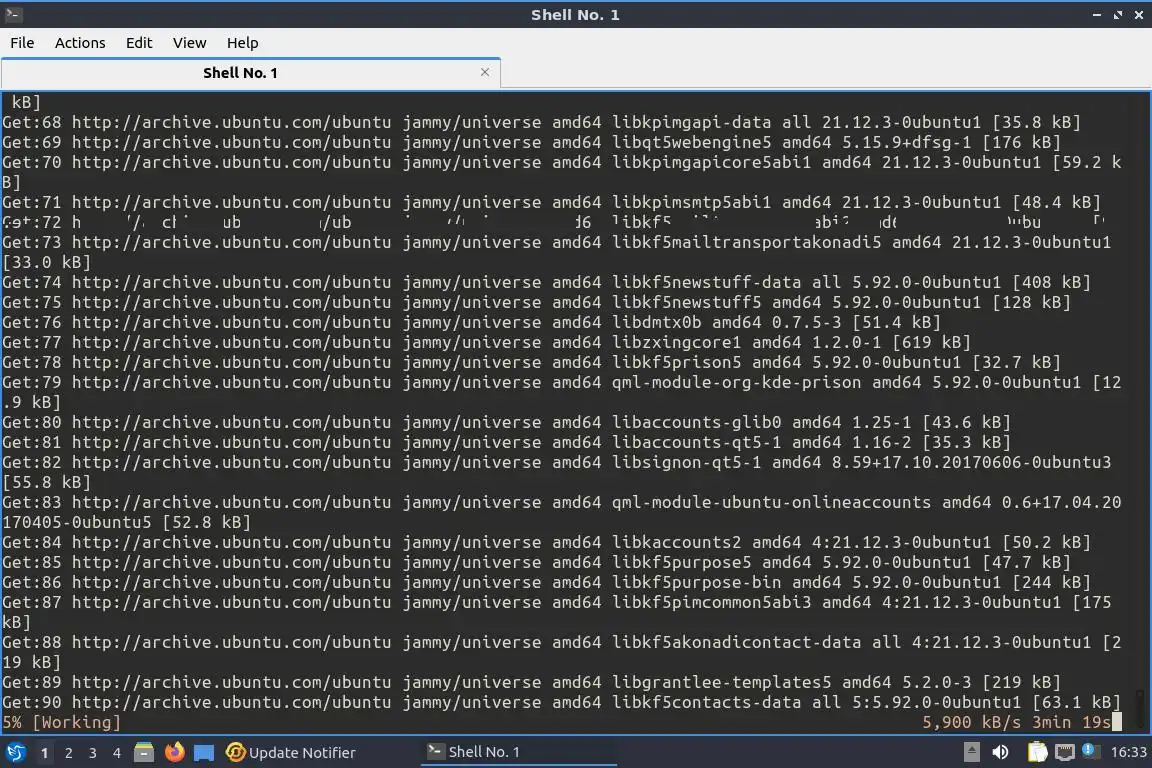Open the Actions menu
1152x768 pixels.
[x=80, y=43]
